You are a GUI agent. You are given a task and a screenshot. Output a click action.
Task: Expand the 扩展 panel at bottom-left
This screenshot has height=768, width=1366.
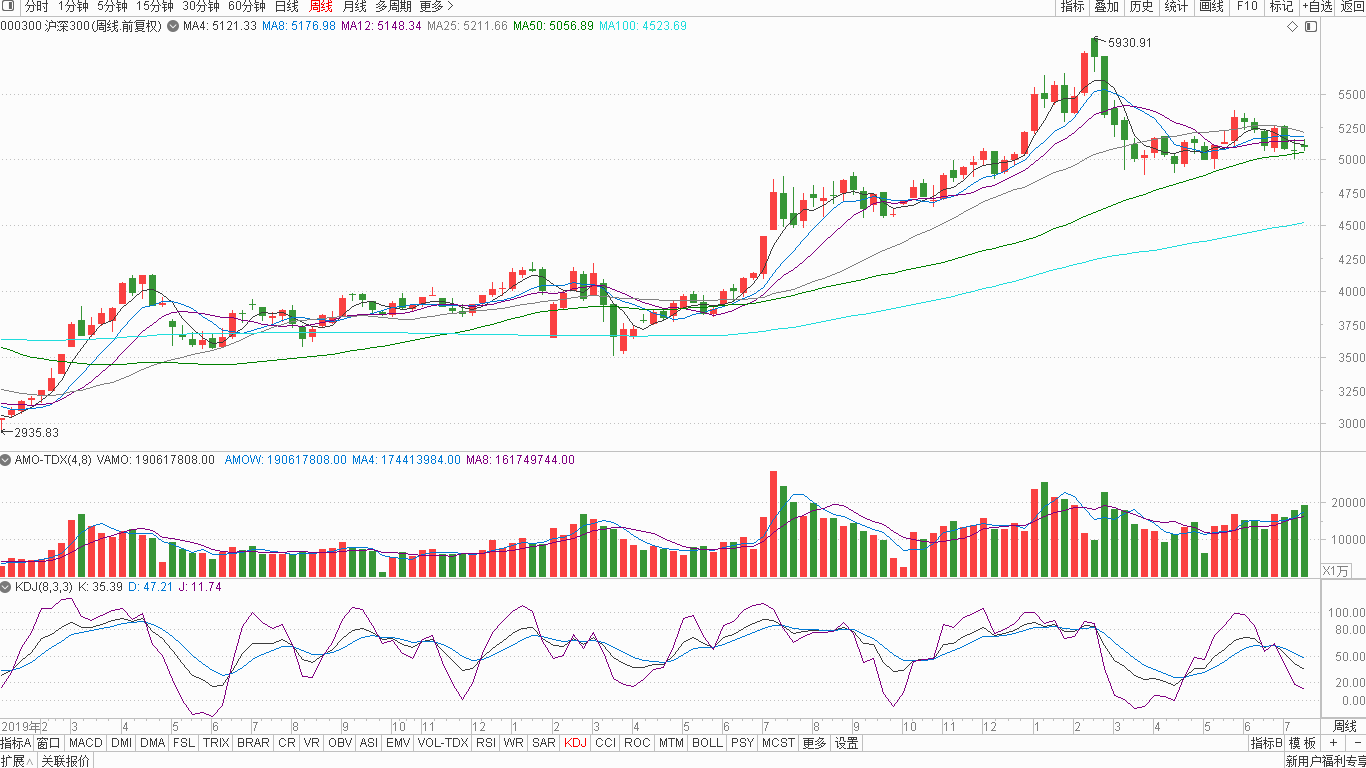(18, 761)
